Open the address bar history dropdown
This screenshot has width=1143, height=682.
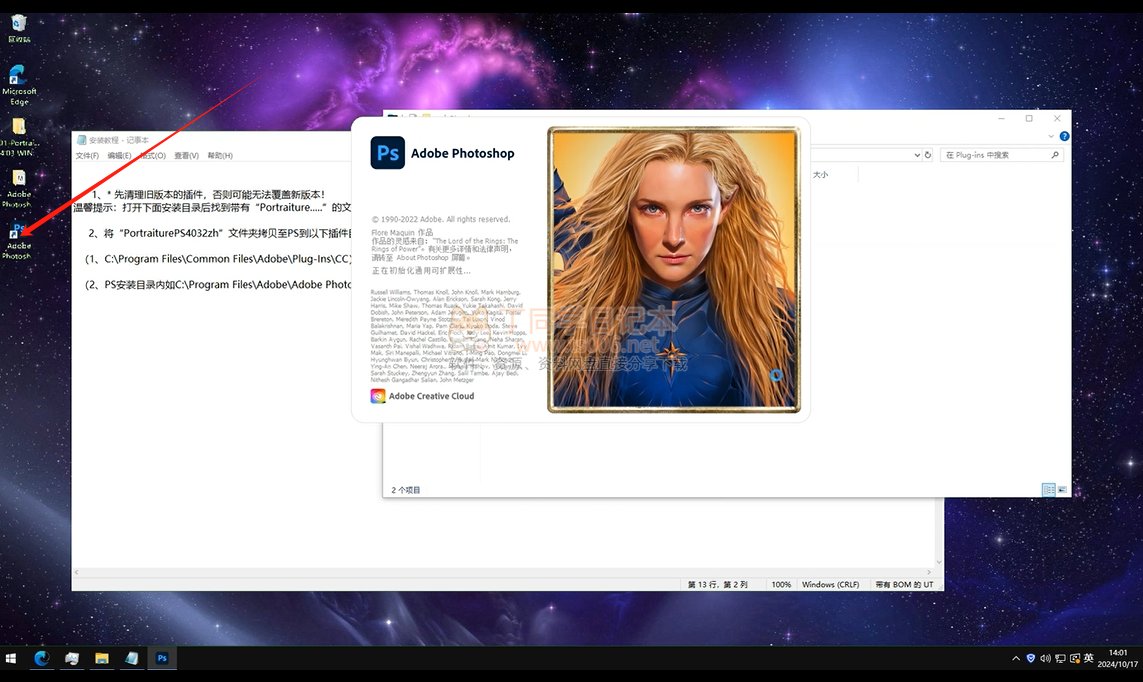tap(916, 155)
